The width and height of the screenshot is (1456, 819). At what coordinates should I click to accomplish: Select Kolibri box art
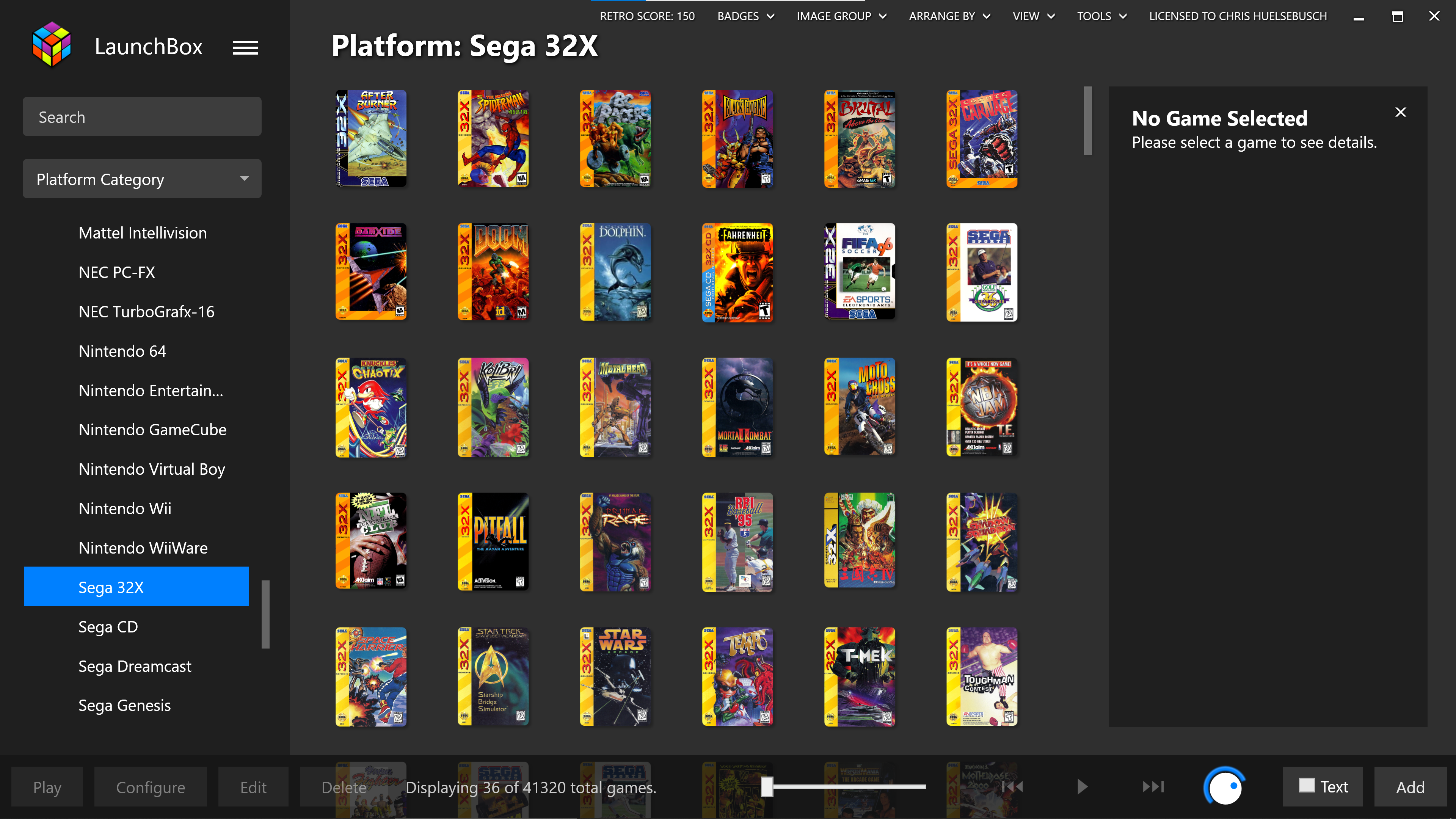[493, 407]
